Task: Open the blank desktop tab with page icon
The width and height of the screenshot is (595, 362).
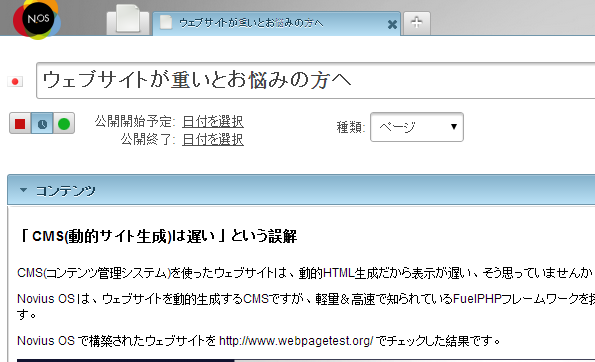Action: click(x=128, y=19)
